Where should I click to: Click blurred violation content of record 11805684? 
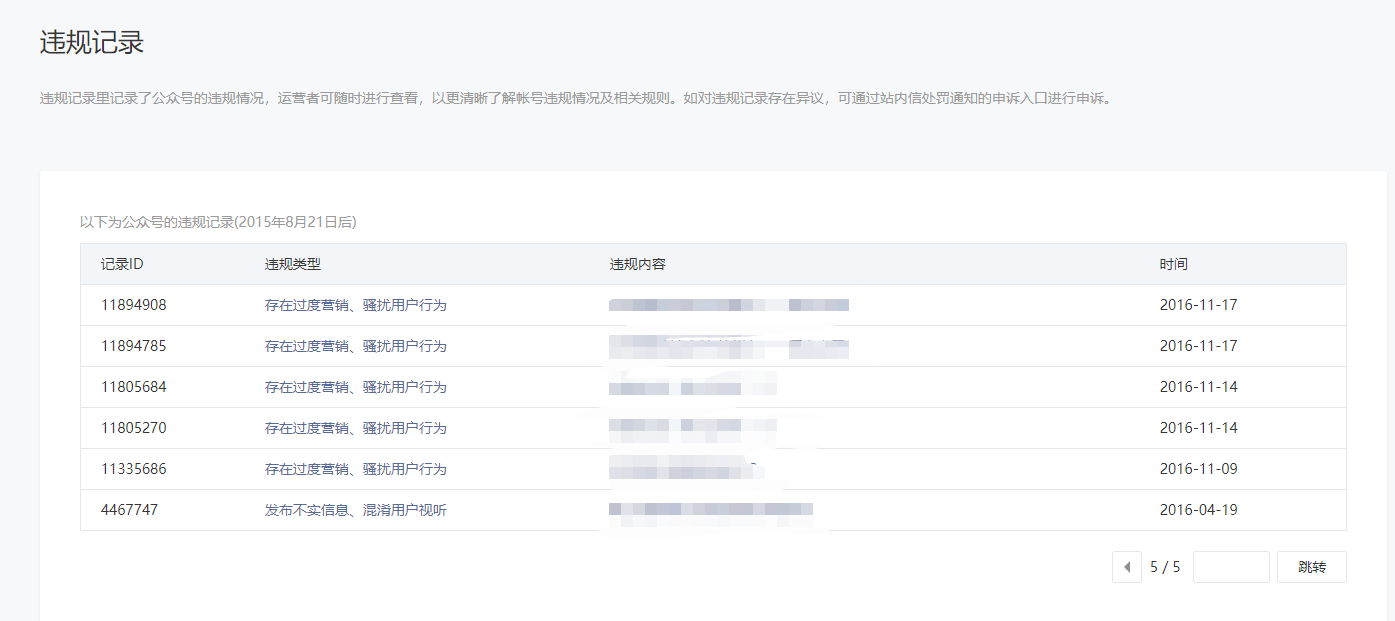click(x=690, y=387)
